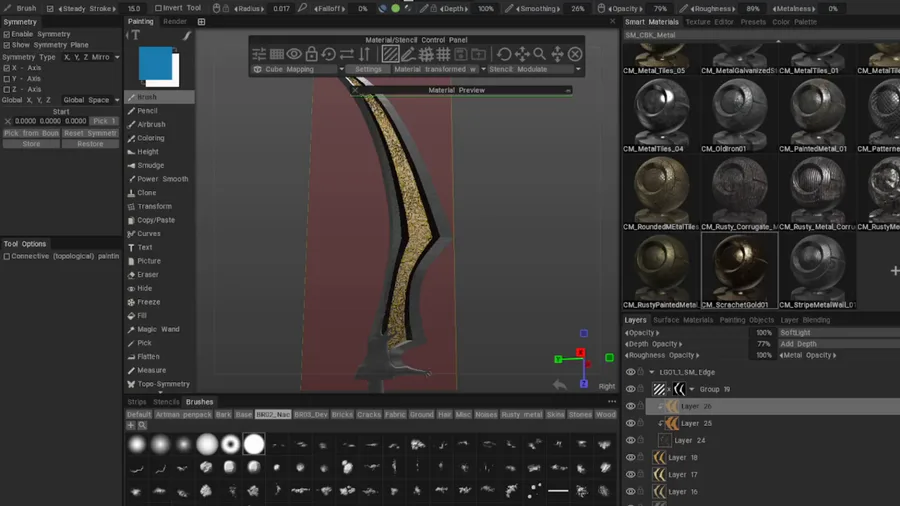
Task: Toggle Enable Symmetry checkbox
Action: [7, 34]
